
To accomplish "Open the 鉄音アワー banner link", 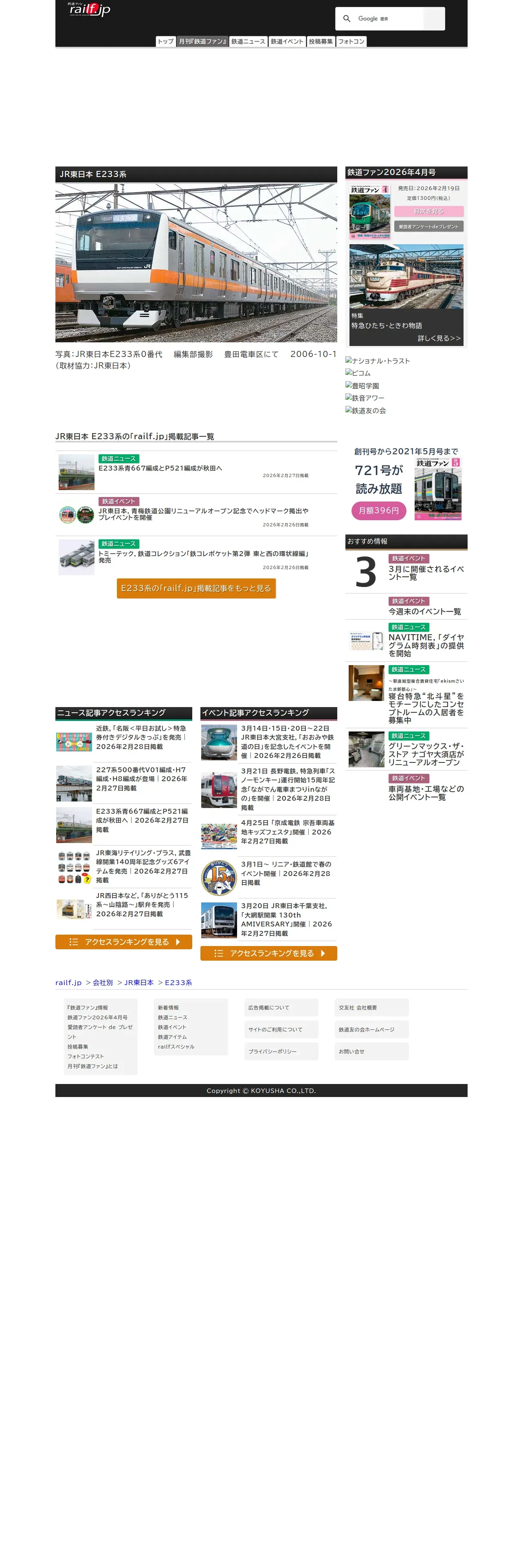I will tap(365, 398).
